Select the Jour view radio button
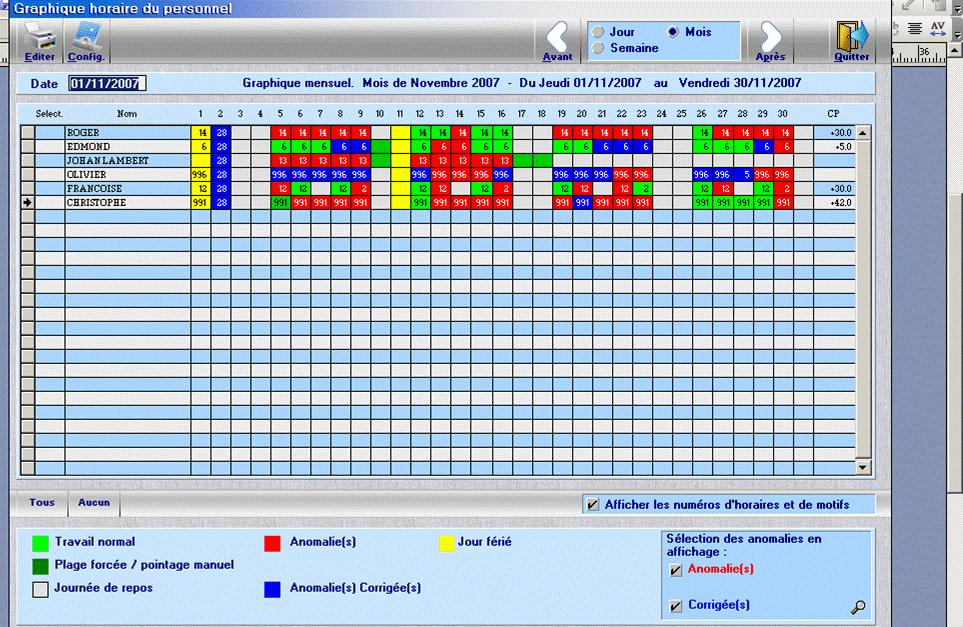The image size is (963, 627). (598, 32)
